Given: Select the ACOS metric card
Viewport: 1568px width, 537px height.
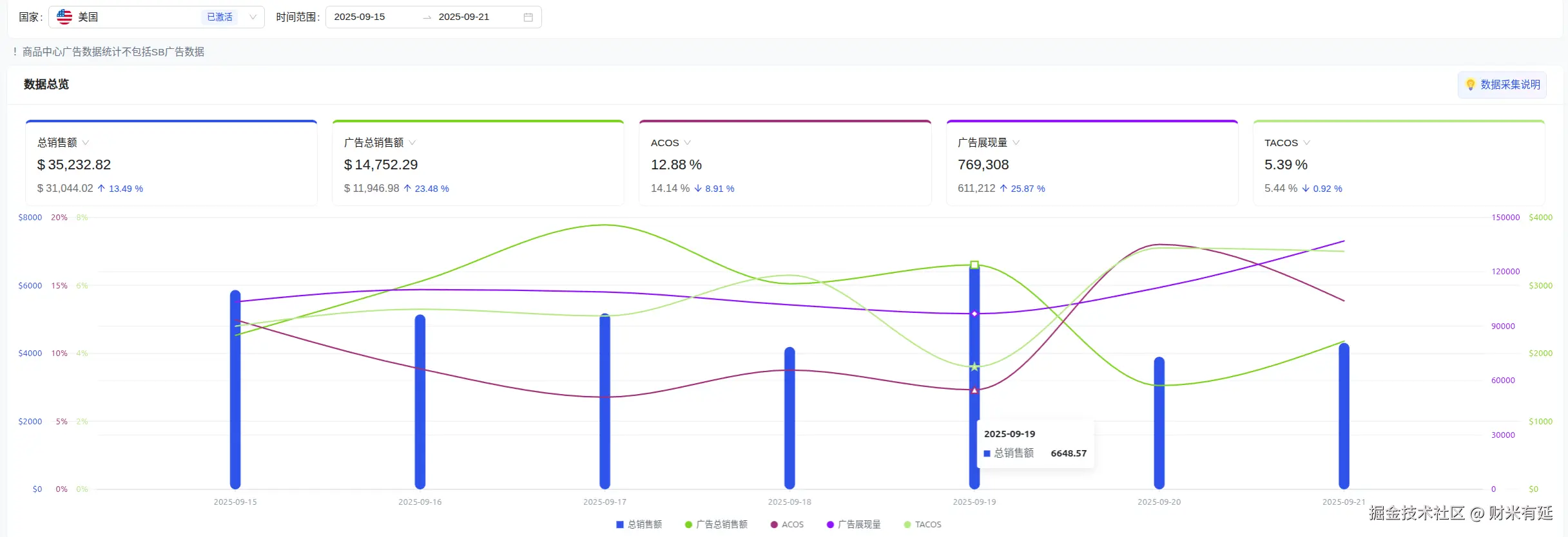Looking at the screenshot, I should click(x=784, y=163).
